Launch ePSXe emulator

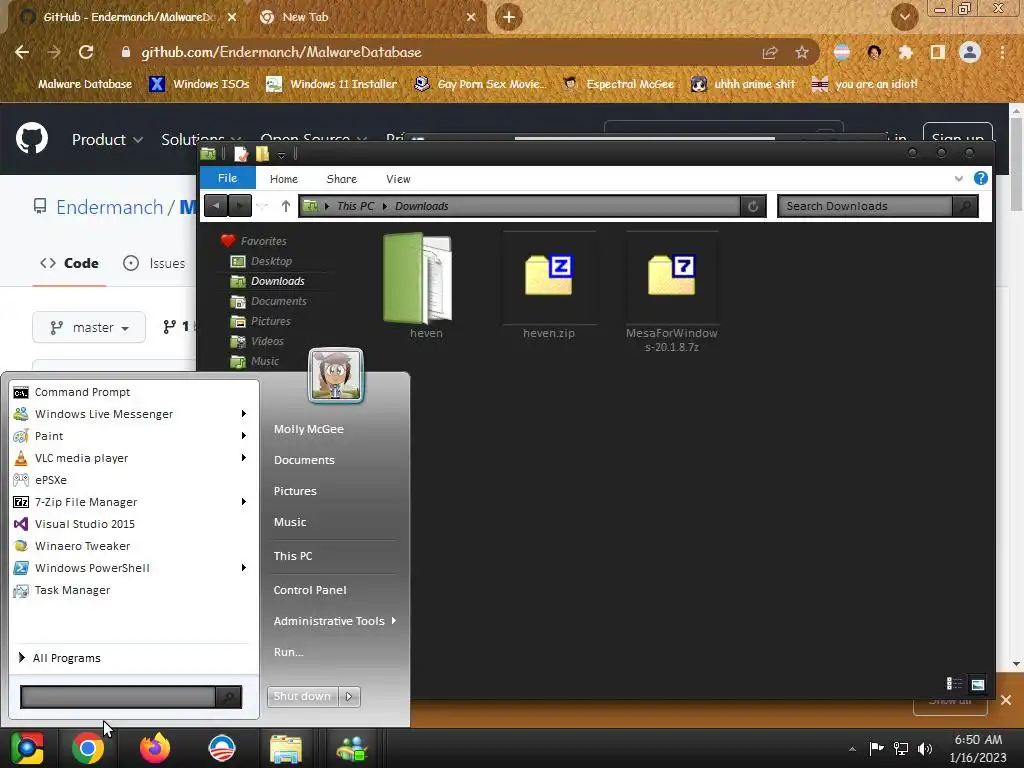pyautogui.click(x=51, y=480)
